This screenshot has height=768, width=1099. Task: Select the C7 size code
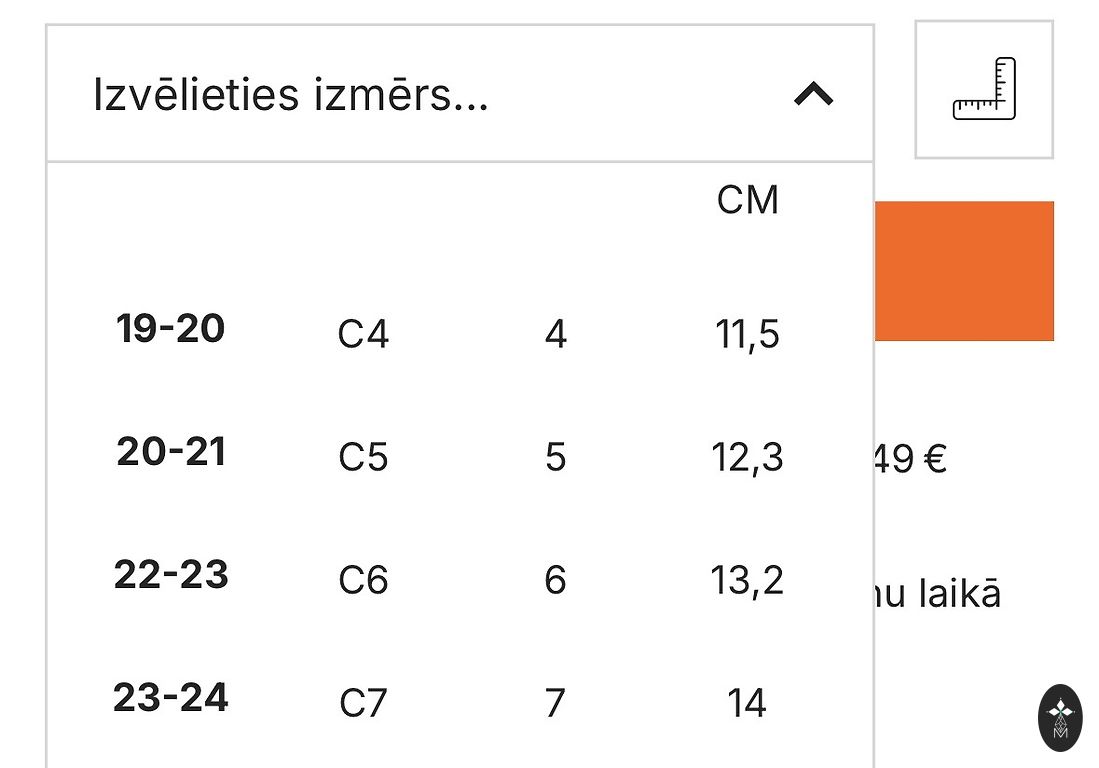pyautogui.click(x=363, y=703)
